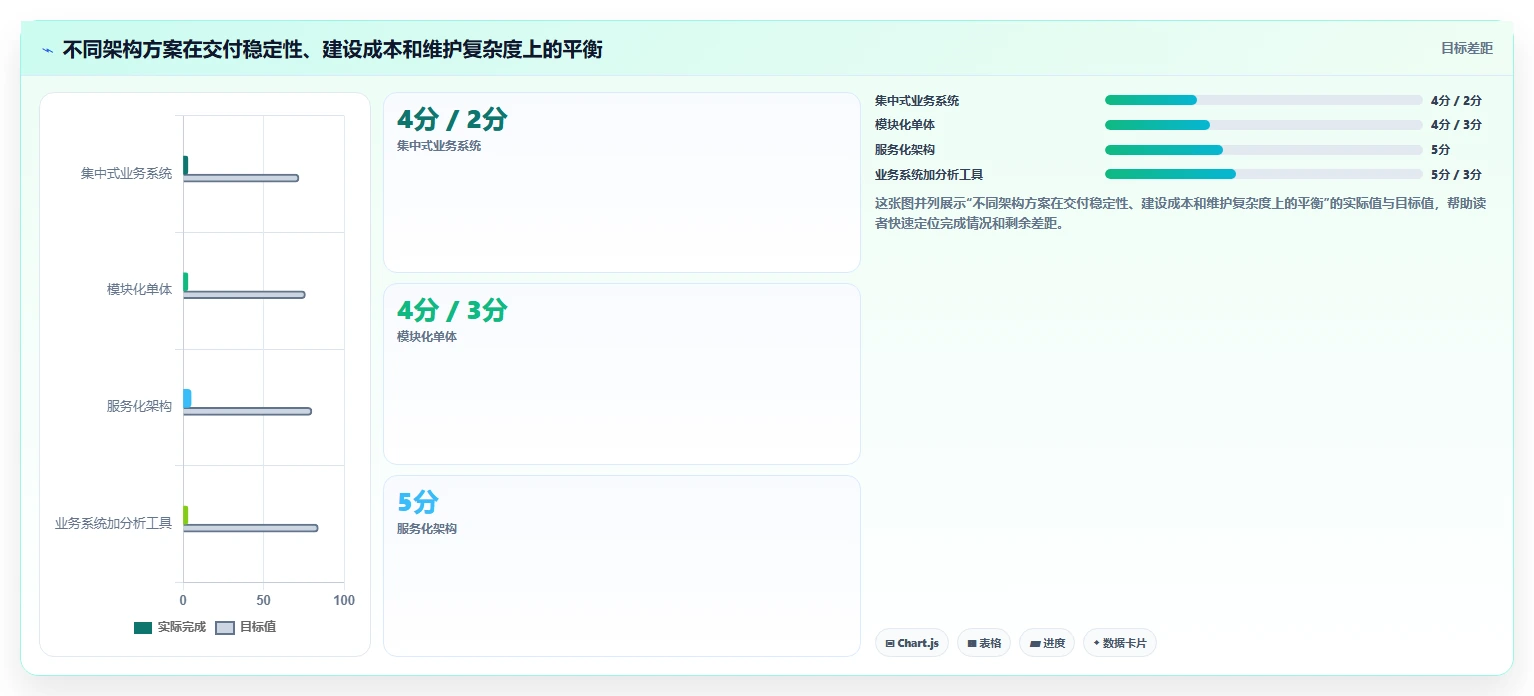The height and width of the screenshot is (696, 1534).
Task: Click the x-axis tick 50
Action: point(264,601)
